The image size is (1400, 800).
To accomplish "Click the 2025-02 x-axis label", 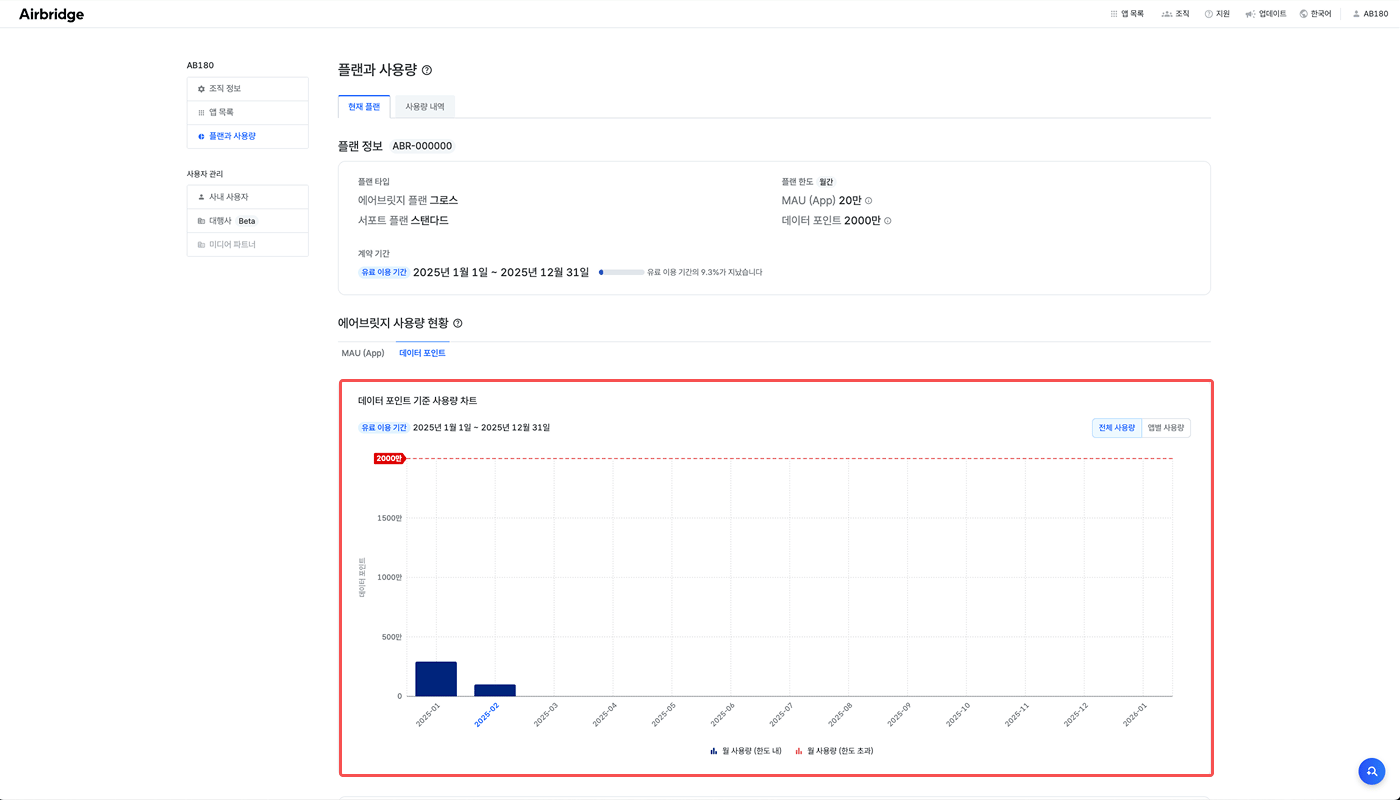I will tap(487, 714).
